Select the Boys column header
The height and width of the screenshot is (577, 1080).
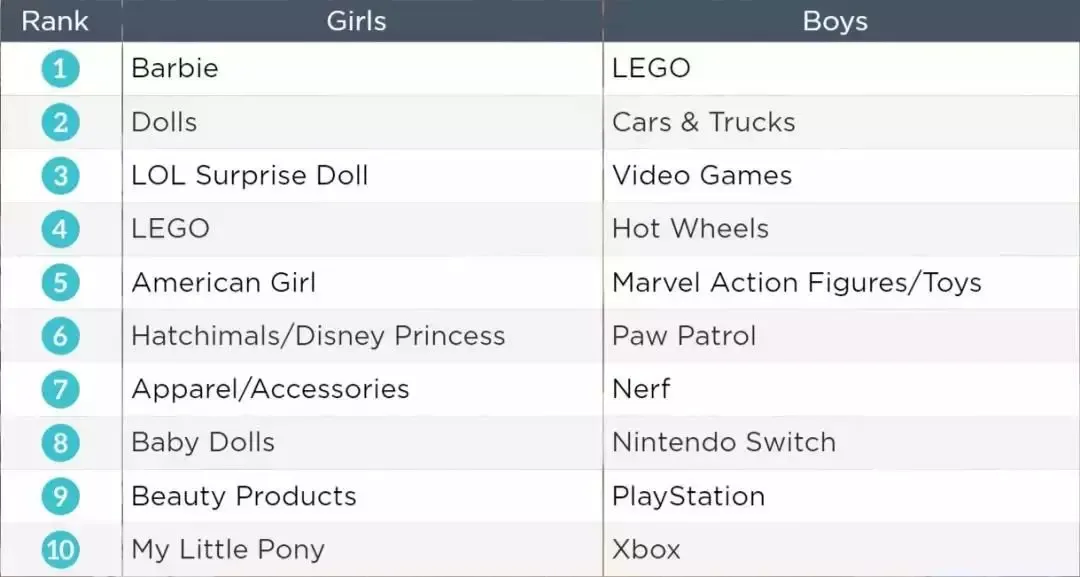coord(835,21)
